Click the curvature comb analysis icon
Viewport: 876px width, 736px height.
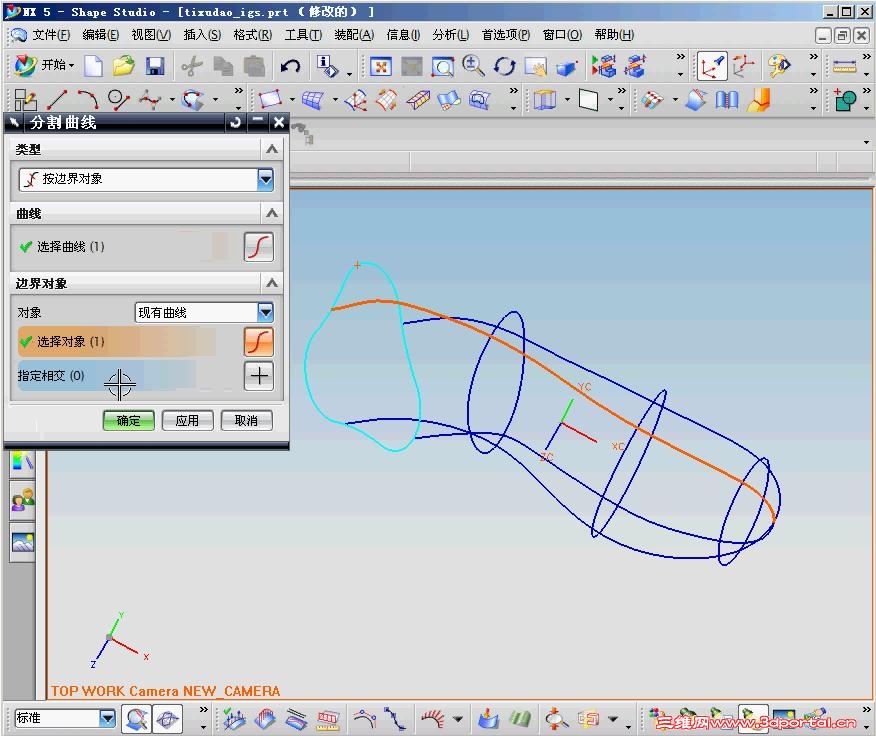(x=432, y=719)
